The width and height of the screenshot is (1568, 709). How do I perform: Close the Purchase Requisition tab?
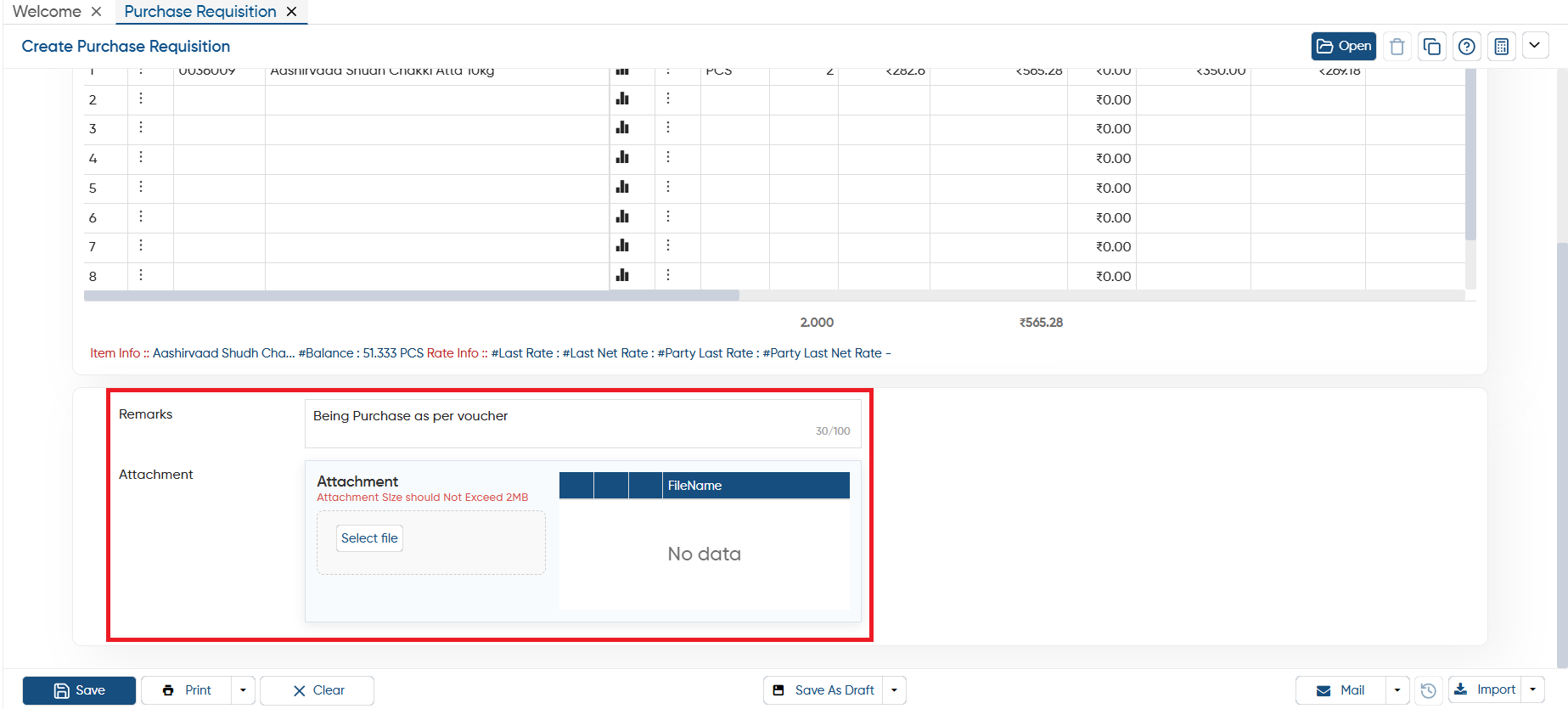pyautogui.click(x=292, y=12)
